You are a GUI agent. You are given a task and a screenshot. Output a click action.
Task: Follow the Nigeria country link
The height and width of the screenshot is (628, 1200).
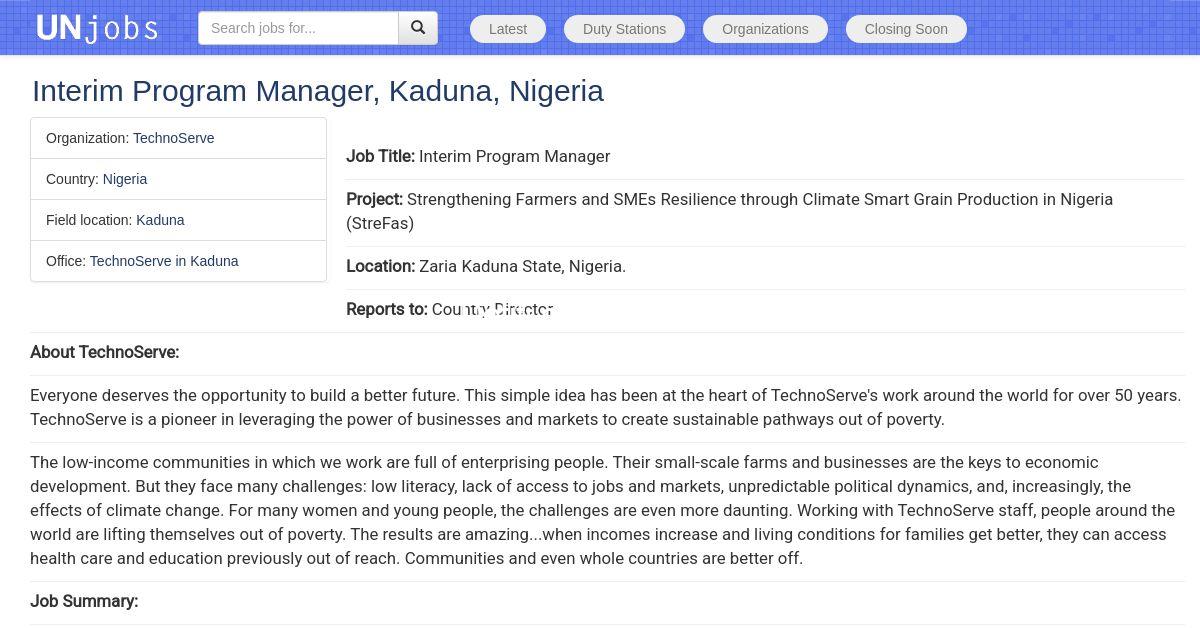click(x=125, y=179)
